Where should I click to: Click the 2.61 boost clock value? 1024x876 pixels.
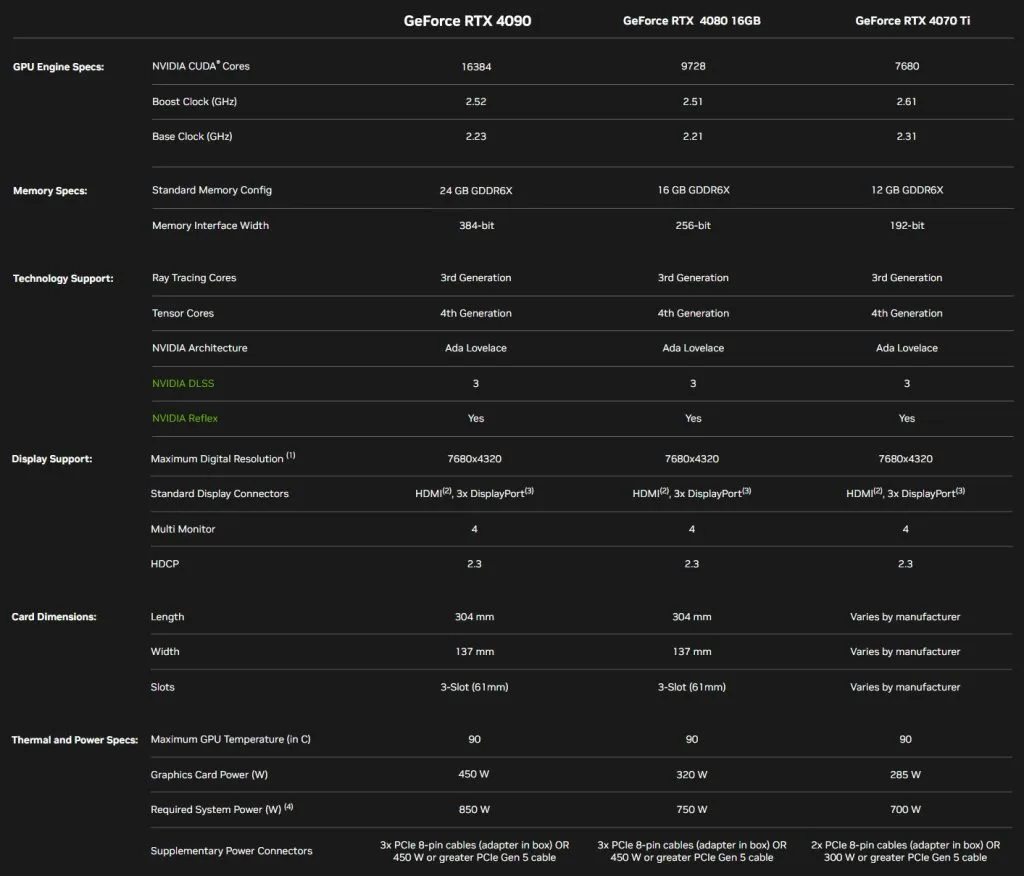click(x=907, y=101)
